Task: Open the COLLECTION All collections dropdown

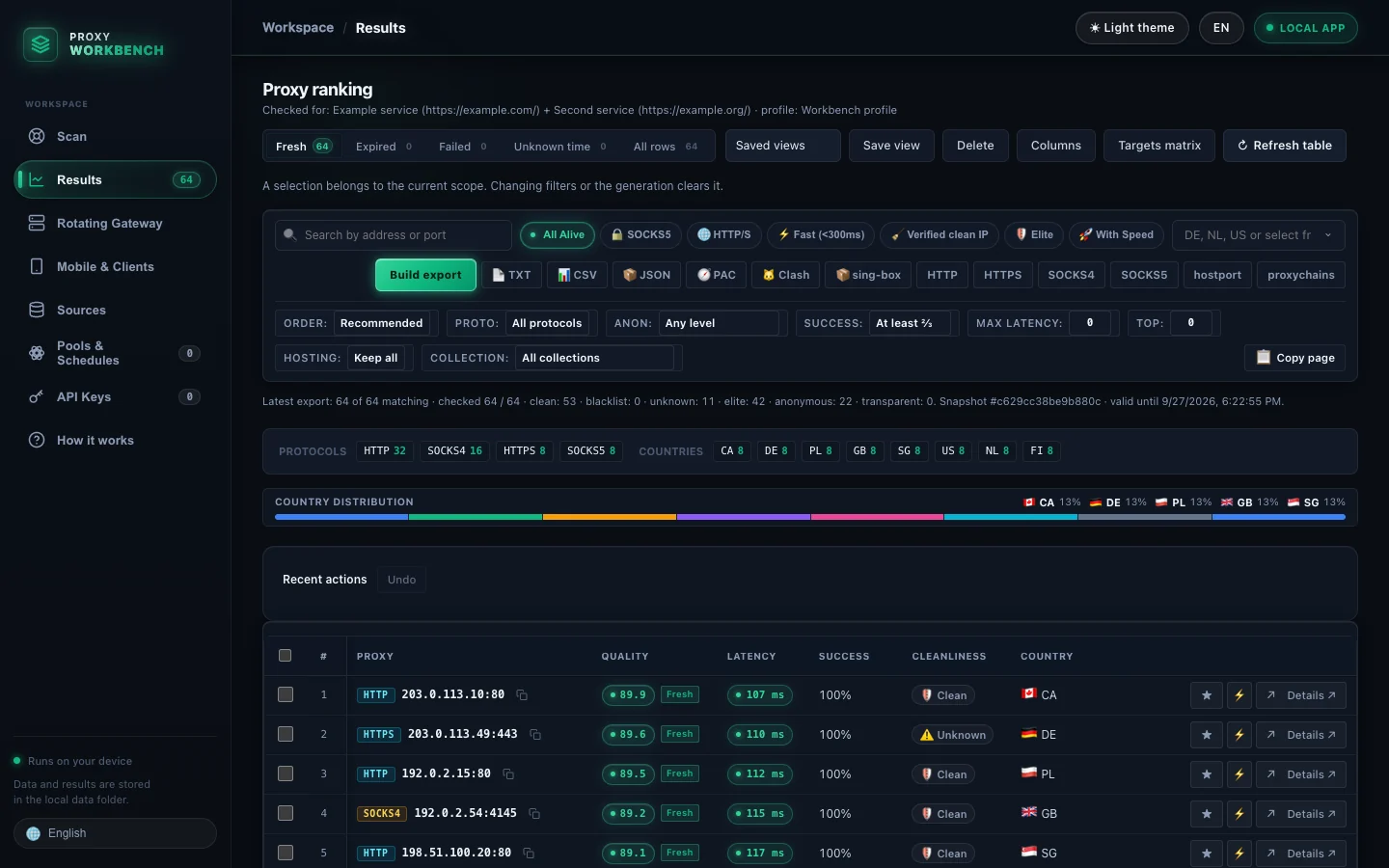Action: click(x=595, y=358)
